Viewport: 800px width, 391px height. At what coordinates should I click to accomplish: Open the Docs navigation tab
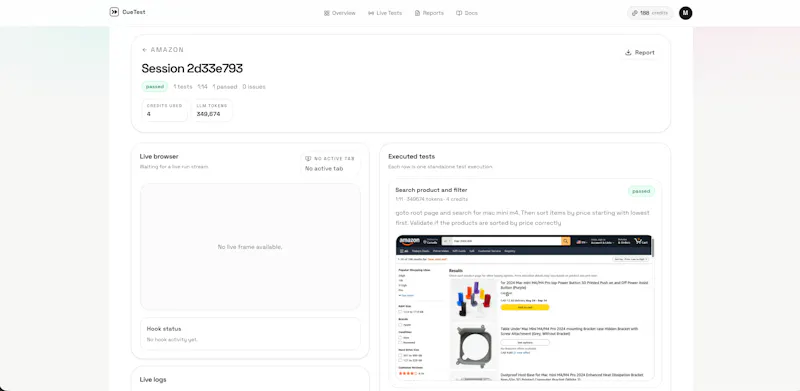pos(467,13)
